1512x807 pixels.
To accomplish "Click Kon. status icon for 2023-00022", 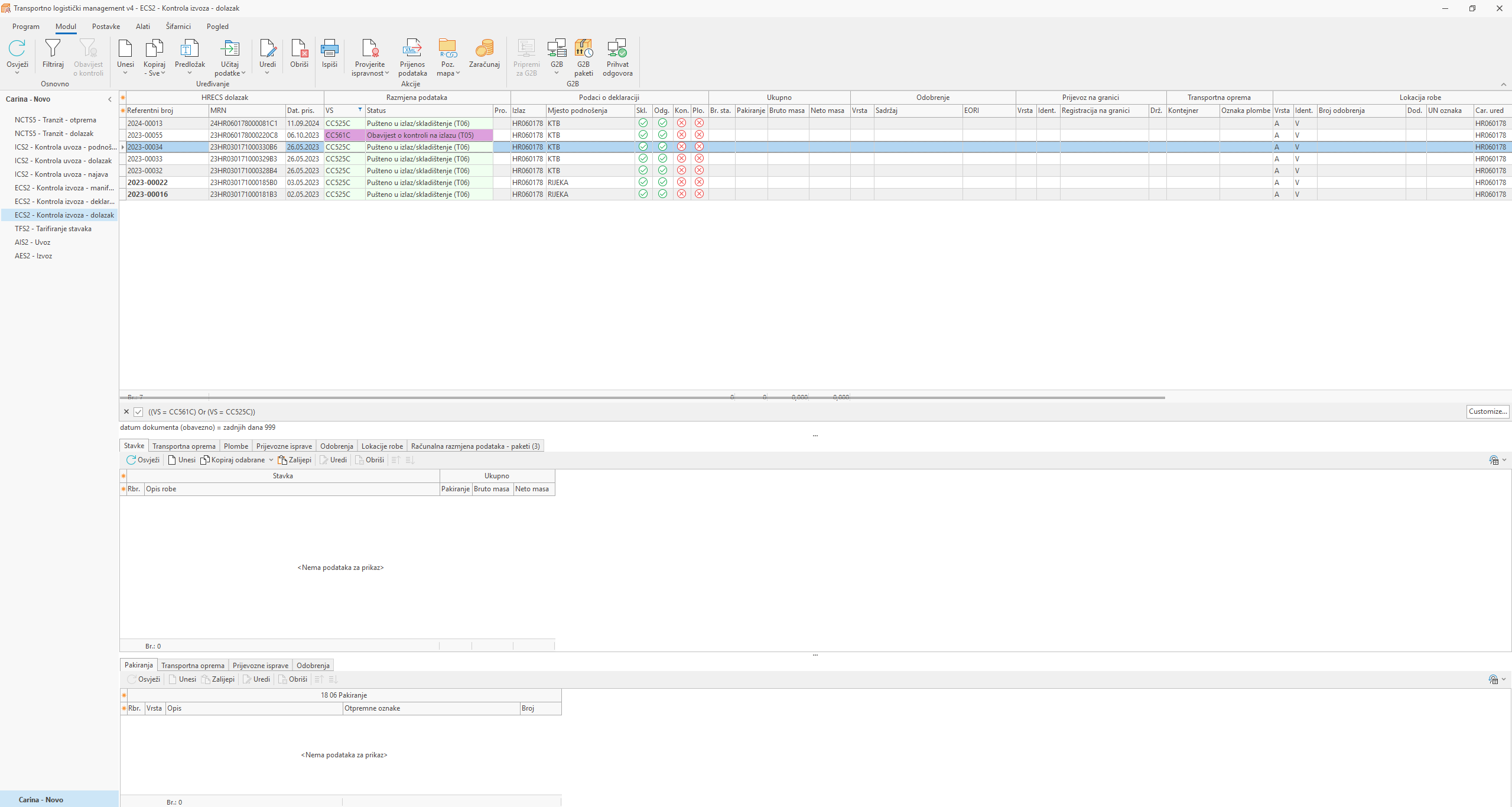I will [681, 182].
